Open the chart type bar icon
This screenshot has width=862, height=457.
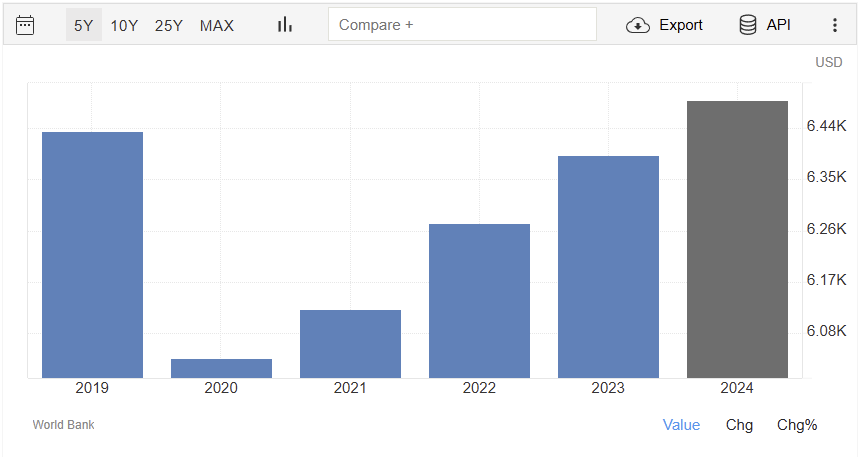pyautogui.click(x=285, y=25)
